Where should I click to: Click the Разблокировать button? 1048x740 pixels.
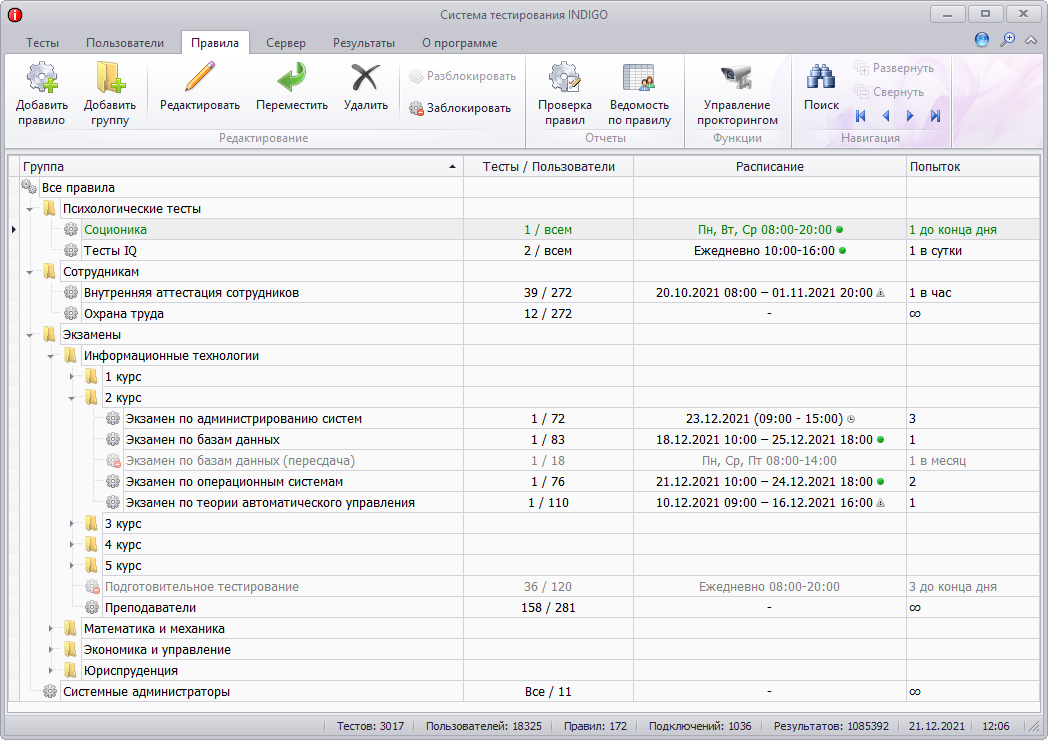pyautogui.click(x=463, y=76)
